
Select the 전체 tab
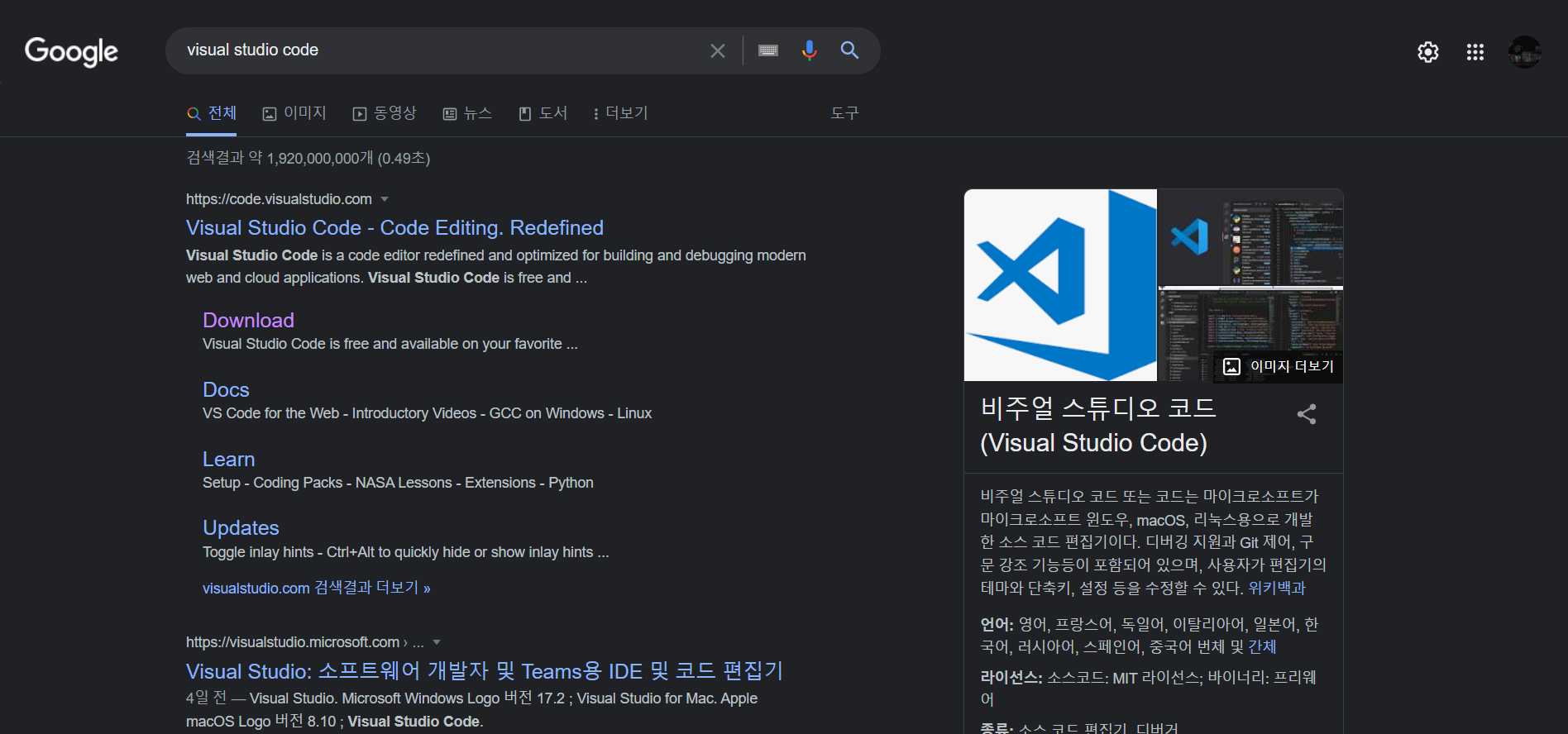pyautogui.click(x=212, y=113)
